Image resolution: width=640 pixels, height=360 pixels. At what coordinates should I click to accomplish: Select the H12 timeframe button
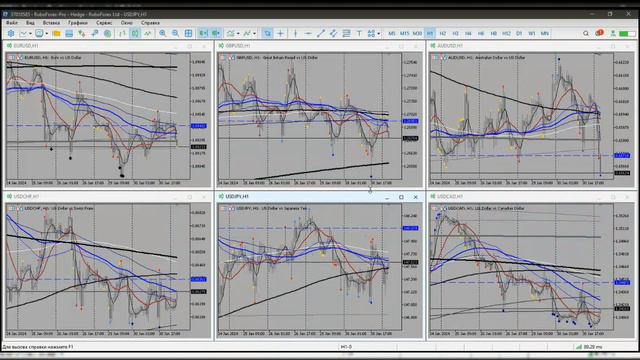(506, 33)
